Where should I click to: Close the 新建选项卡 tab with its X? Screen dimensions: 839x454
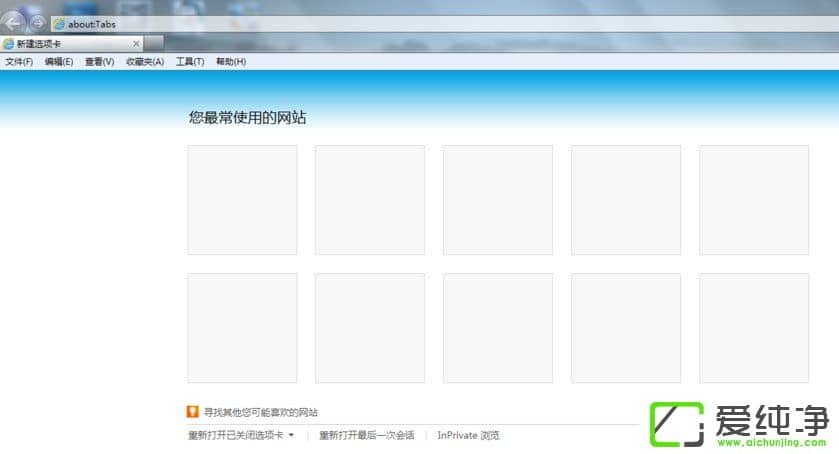click(x=136, y=44)
